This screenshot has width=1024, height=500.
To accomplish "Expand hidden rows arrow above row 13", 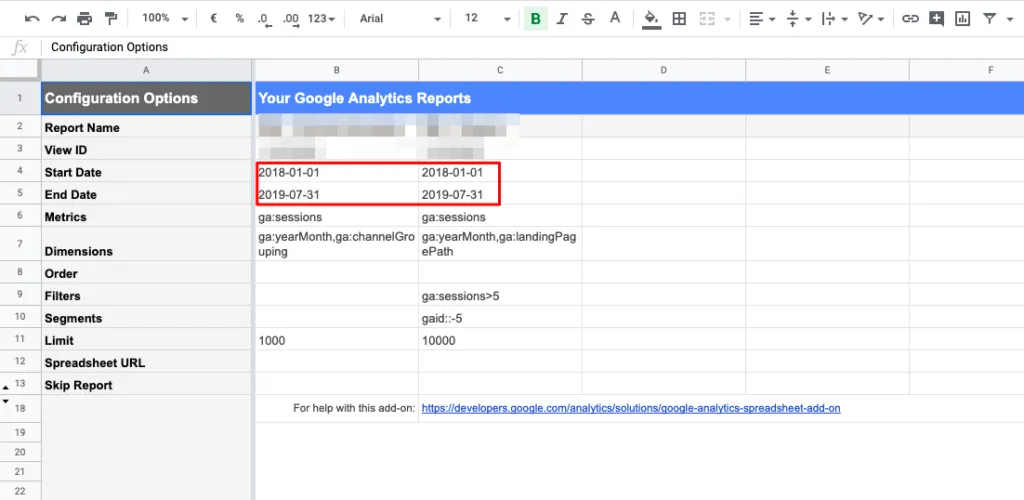I will click(6, 388).
